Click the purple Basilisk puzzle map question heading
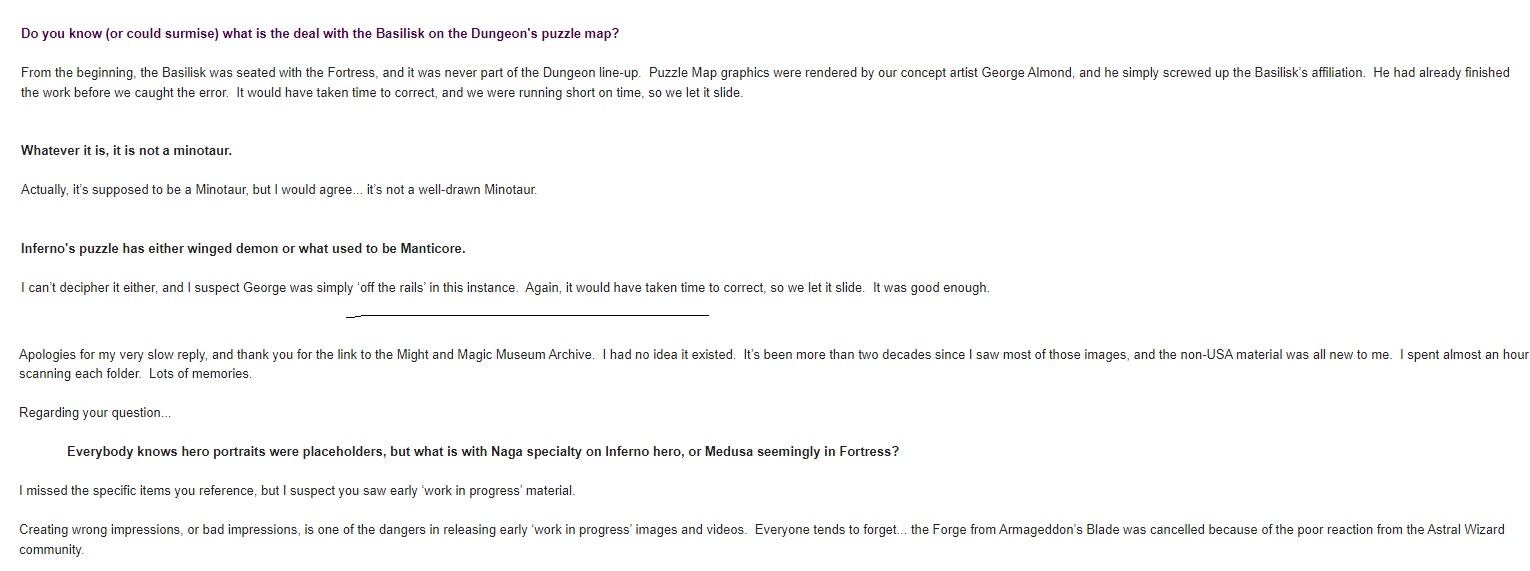The width and height of the screenshot is (1530, 571). (320, 33)
